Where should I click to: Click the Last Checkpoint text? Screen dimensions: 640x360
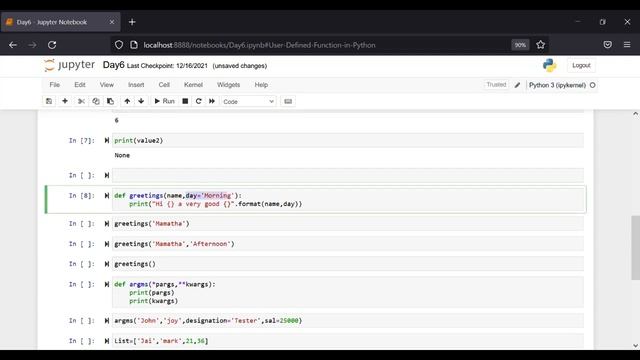[167, 66]
